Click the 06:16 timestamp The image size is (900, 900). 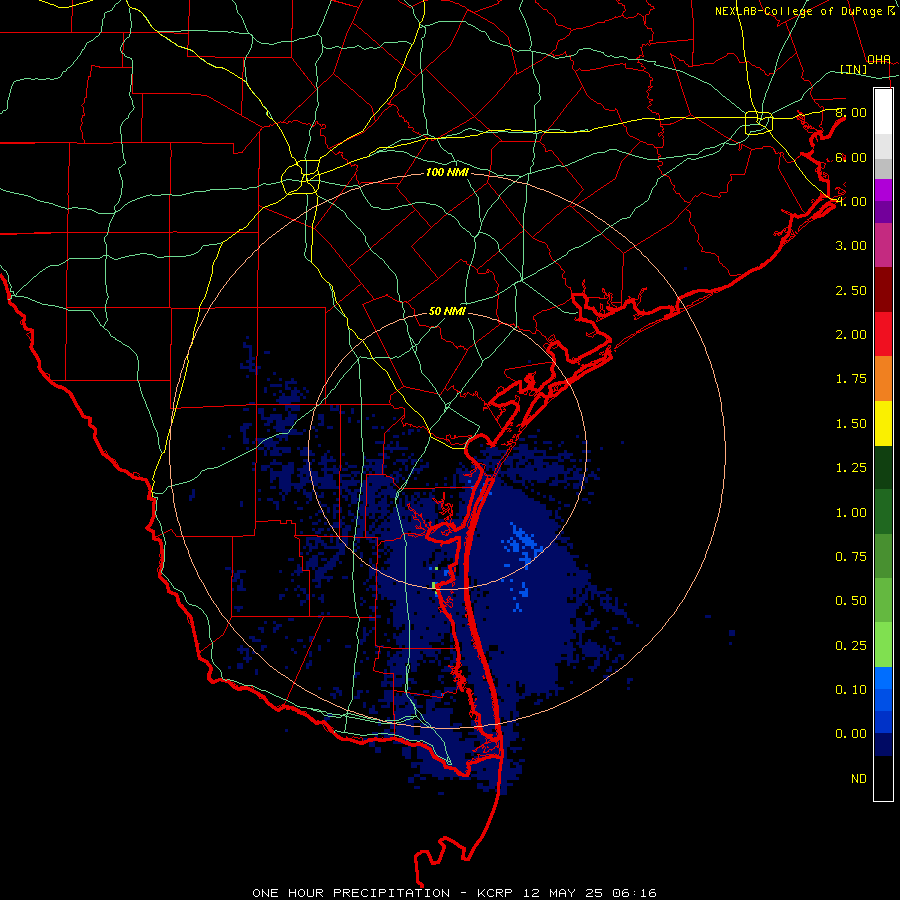(634, 893)
